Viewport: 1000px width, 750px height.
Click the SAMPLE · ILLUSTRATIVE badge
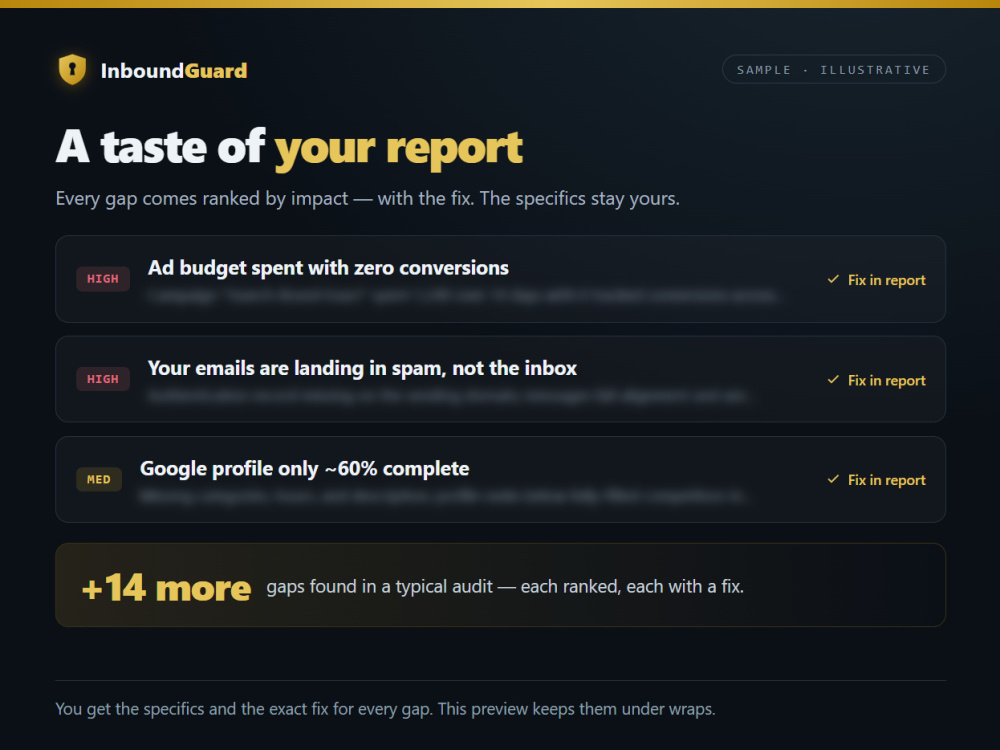pyautogui.click(x=834, y=70)
